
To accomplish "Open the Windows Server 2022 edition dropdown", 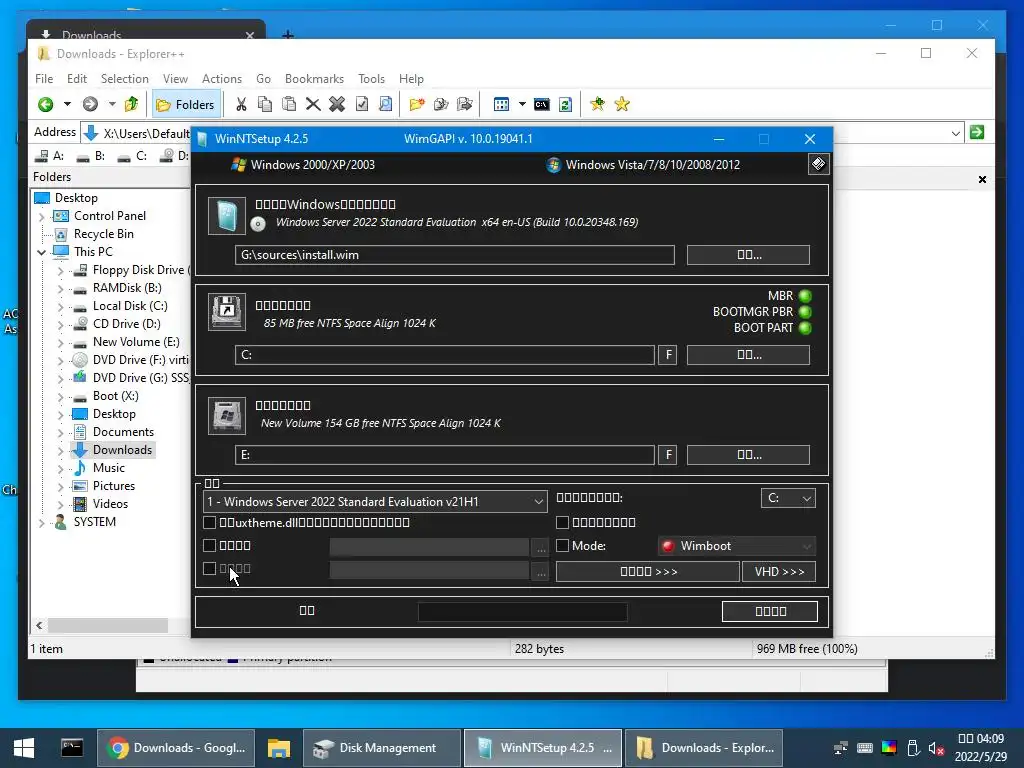I will (376, 502).
